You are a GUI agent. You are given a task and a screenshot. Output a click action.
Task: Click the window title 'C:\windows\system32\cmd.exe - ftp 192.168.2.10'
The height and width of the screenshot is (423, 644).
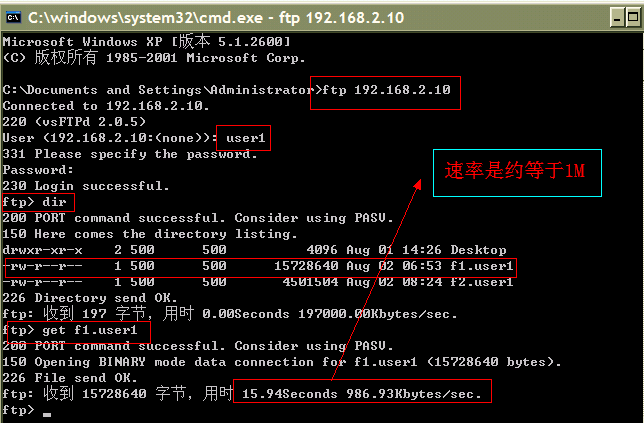coord(216,18)
